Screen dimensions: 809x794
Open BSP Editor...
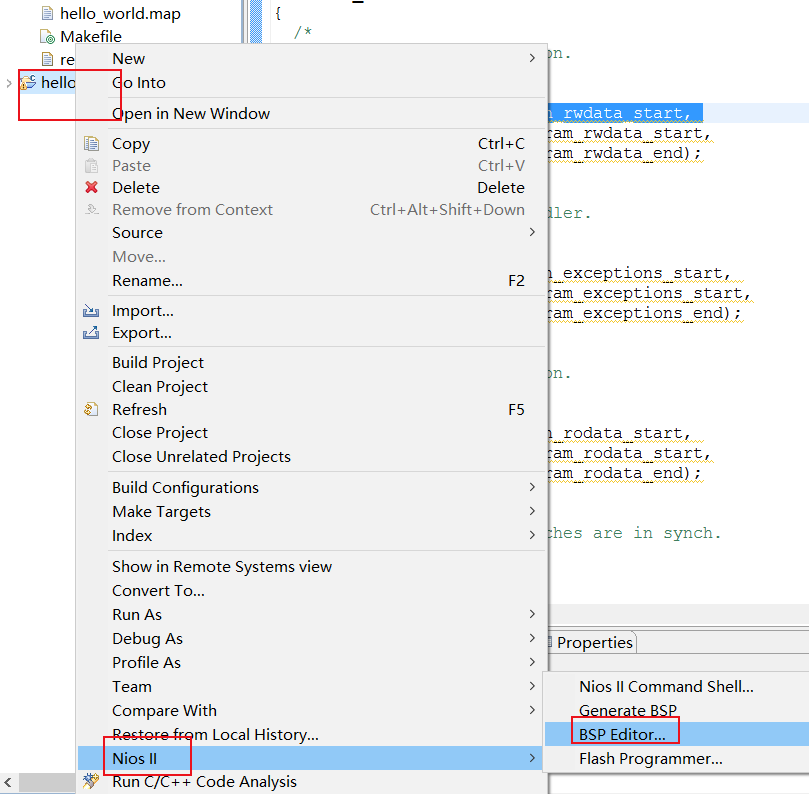(x=677, y=734)
